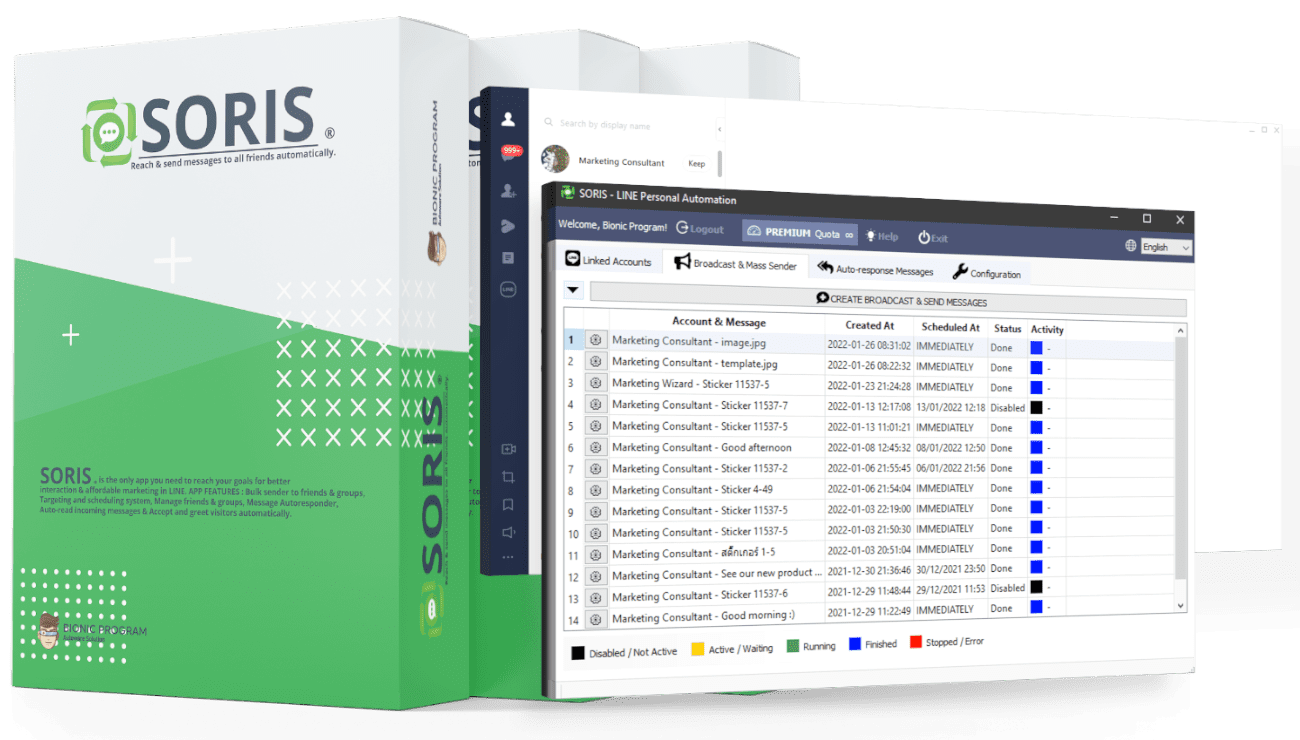Click the gear button on Sticker 11537-7 row
The width and height of the screenshot is (1300, 740).
coord(596,405)
